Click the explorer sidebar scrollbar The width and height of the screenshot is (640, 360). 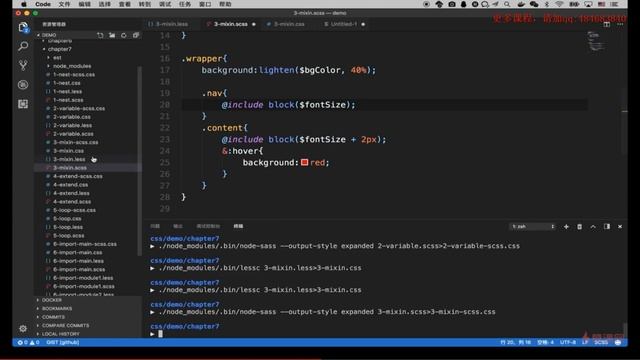pyautogui.click(x=140, y=161)
